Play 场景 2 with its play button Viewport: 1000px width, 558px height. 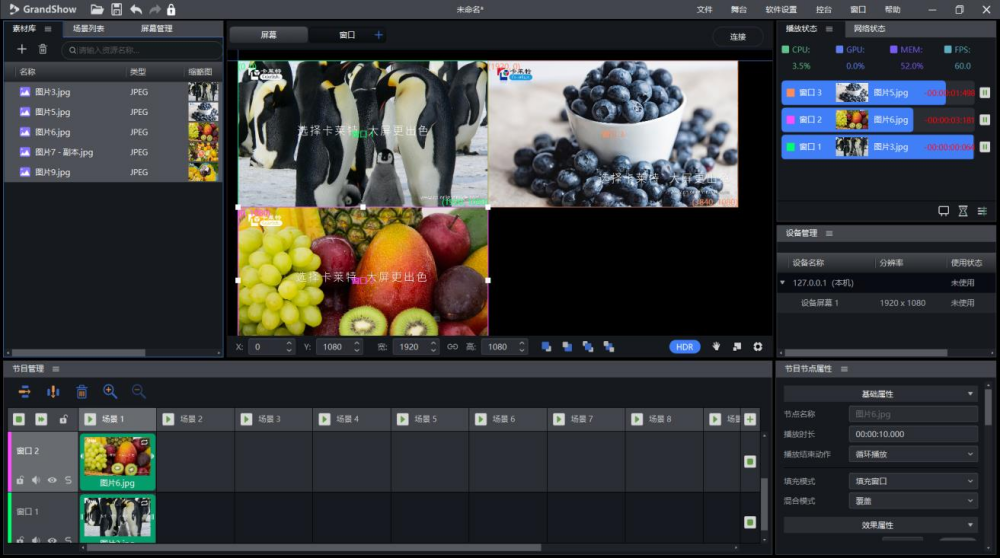pos(168,419)
